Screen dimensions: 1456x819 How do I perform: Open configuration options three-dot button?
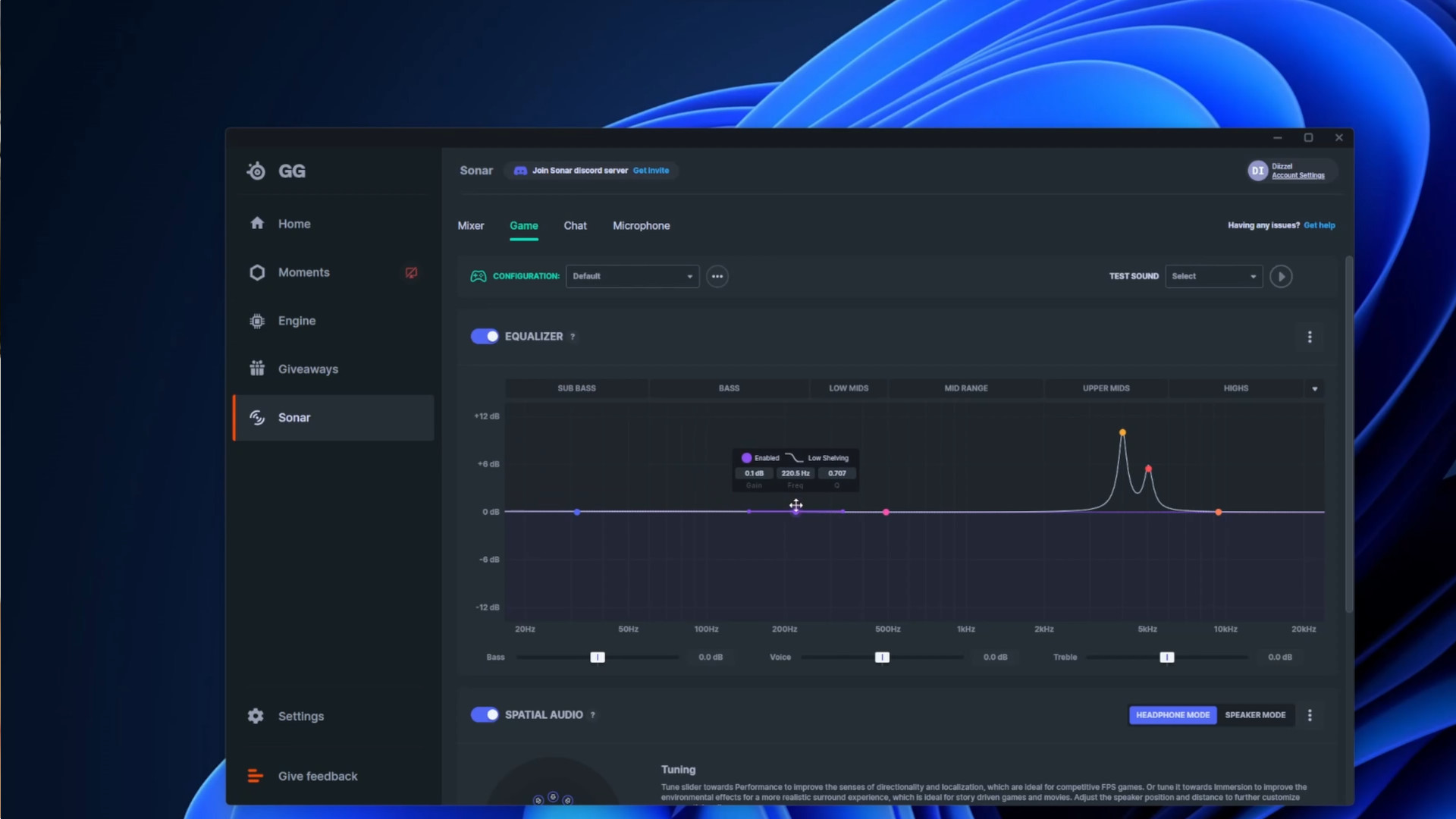click(717, 276)
